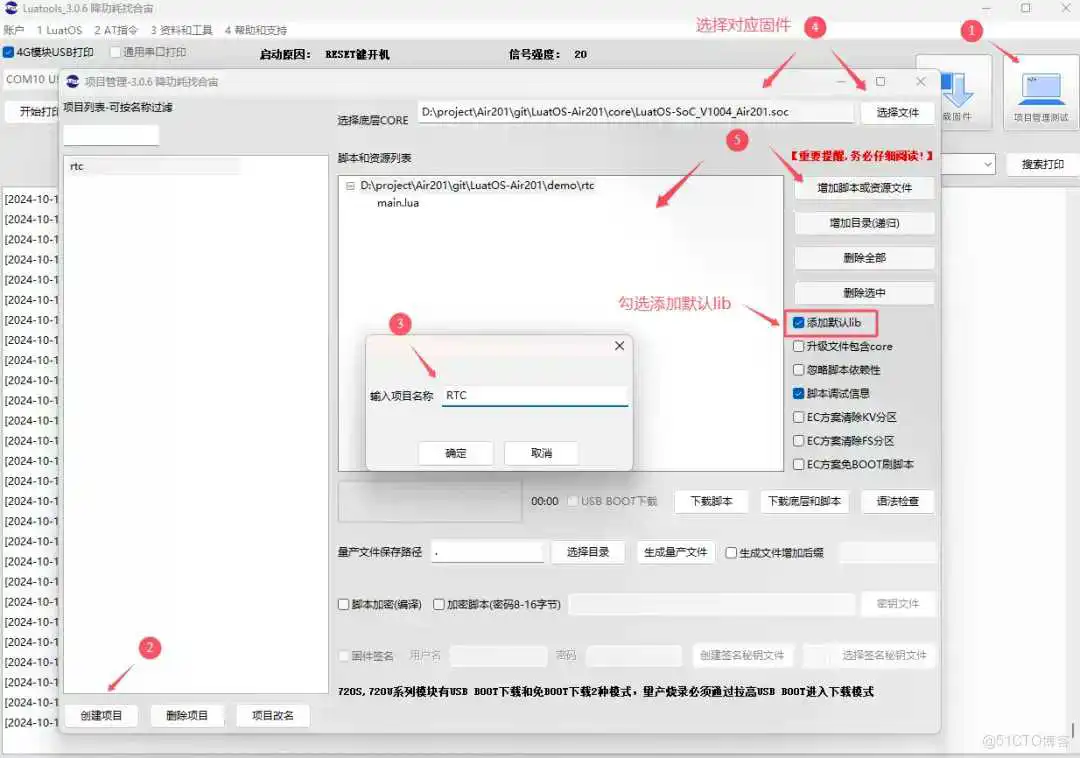Collapse the rtc folder in the resource tree
The image size is (1080, 758).
point(352,185)
